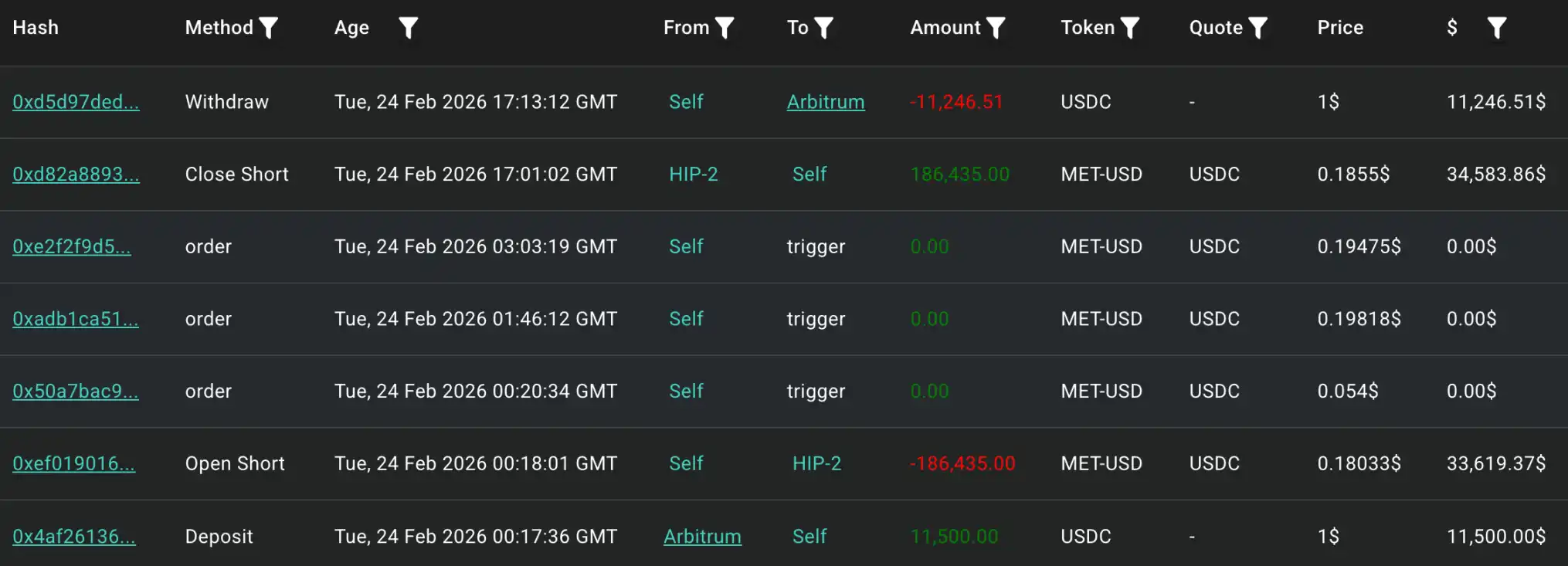Open the Method column filter
This screenshot has height=566, width=1568.
[268, 27]
